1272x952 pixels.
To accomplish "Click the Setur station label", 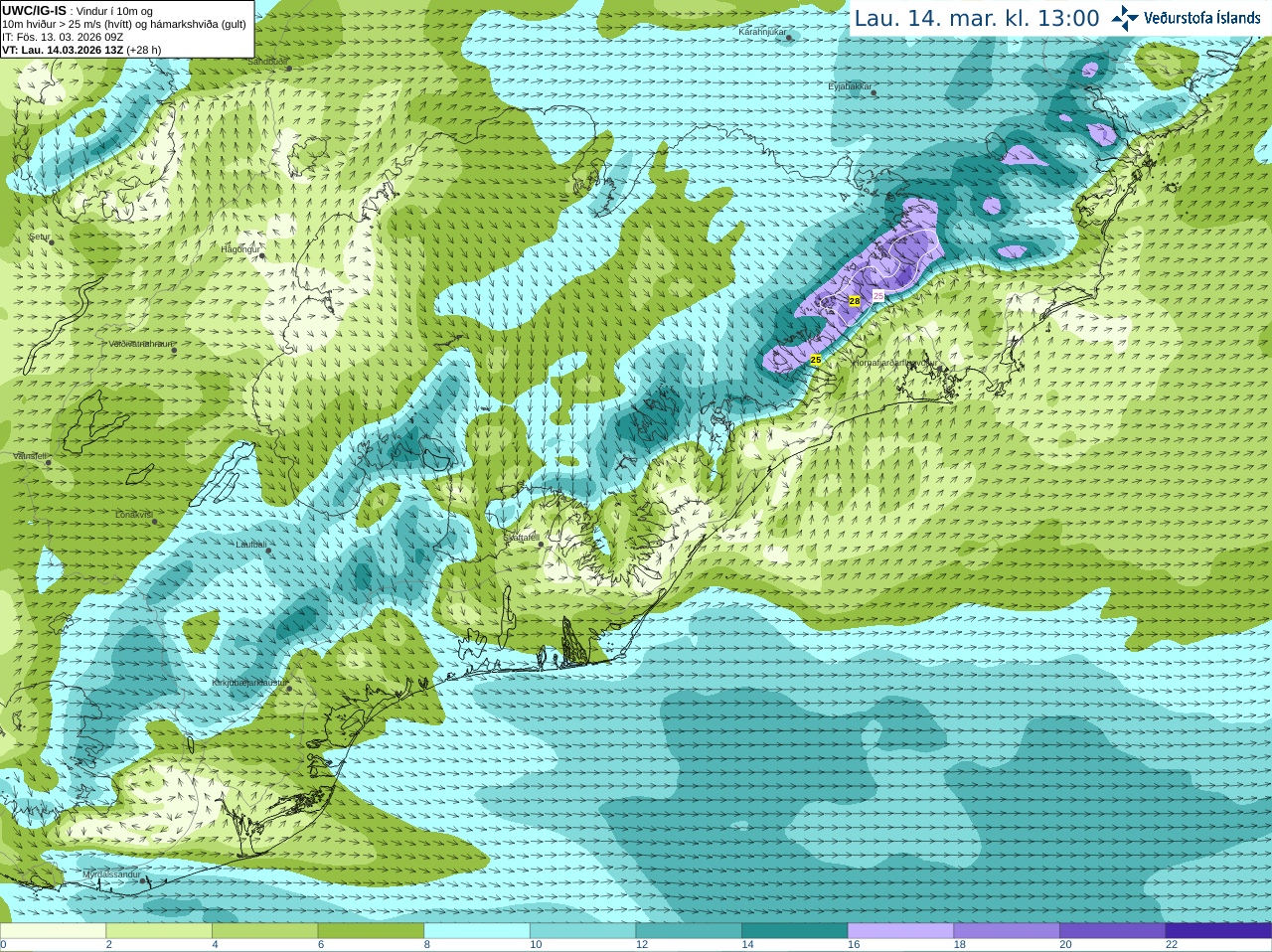I will [x=40, y=238].
